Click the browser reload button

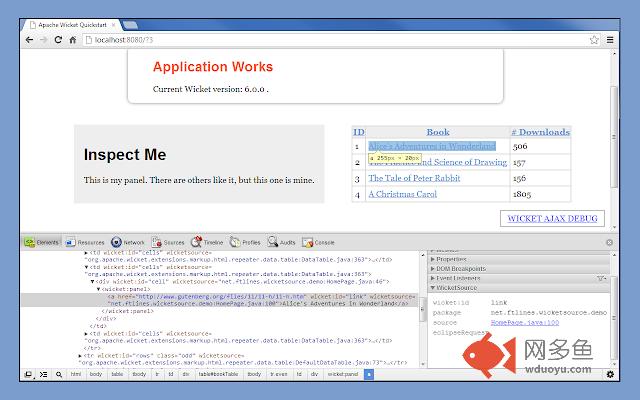(58, 39)
